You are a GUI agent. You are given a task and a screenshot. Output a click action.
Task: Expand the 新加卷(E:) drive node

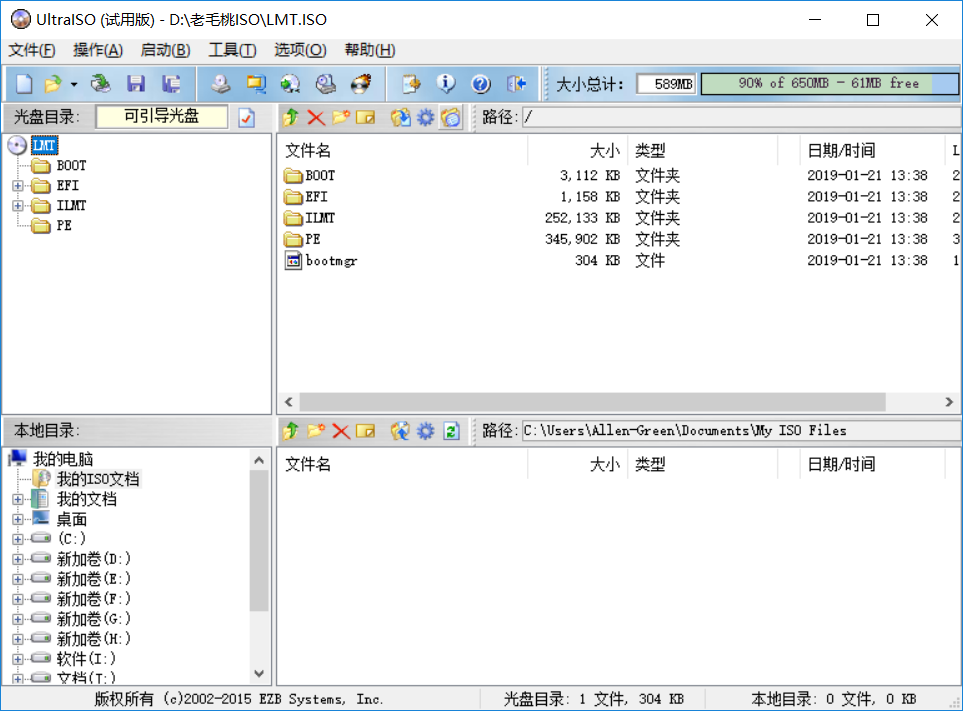(x=18, y=579)
